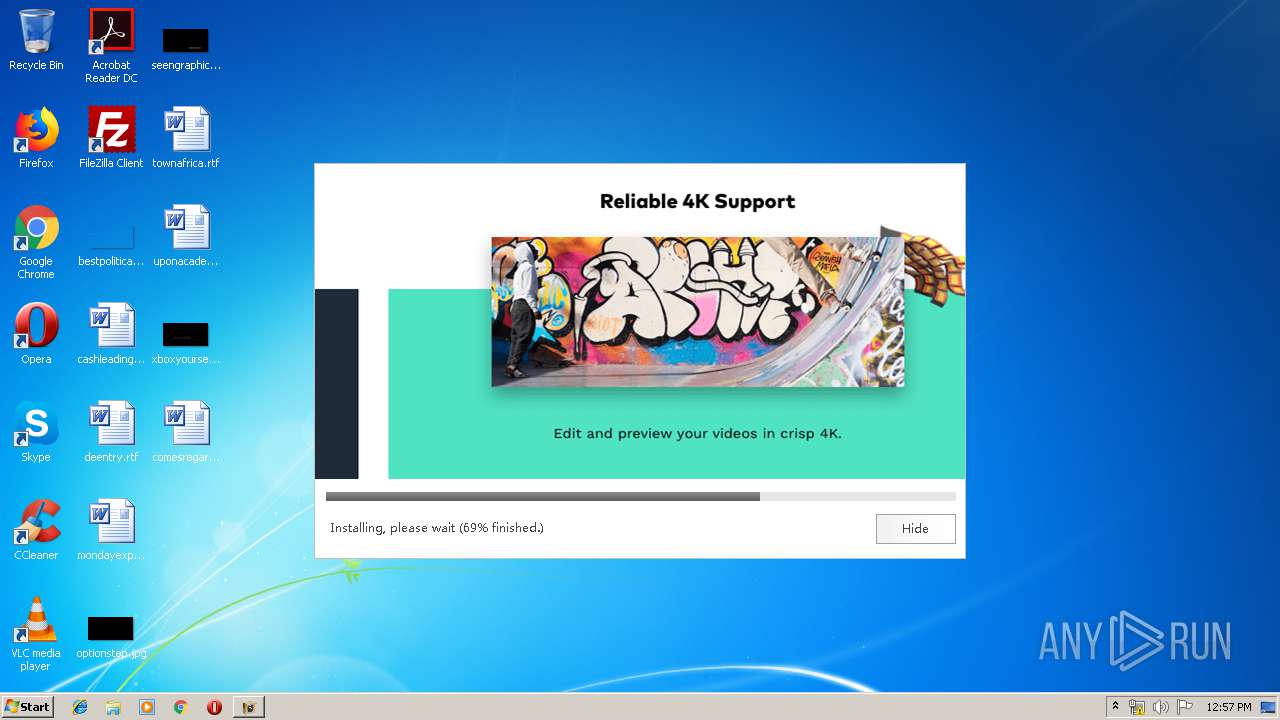Screen dimensions: 1280x720
Task: Select the optionstep.jpg image file
Action: 111,637
